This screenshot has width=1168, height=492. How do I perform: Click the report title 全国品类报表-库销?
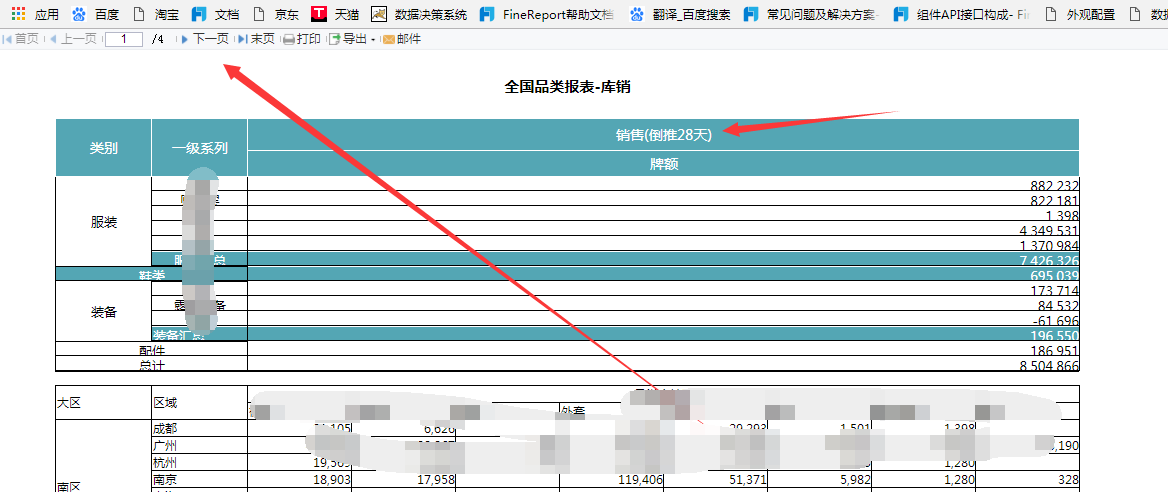568,87
